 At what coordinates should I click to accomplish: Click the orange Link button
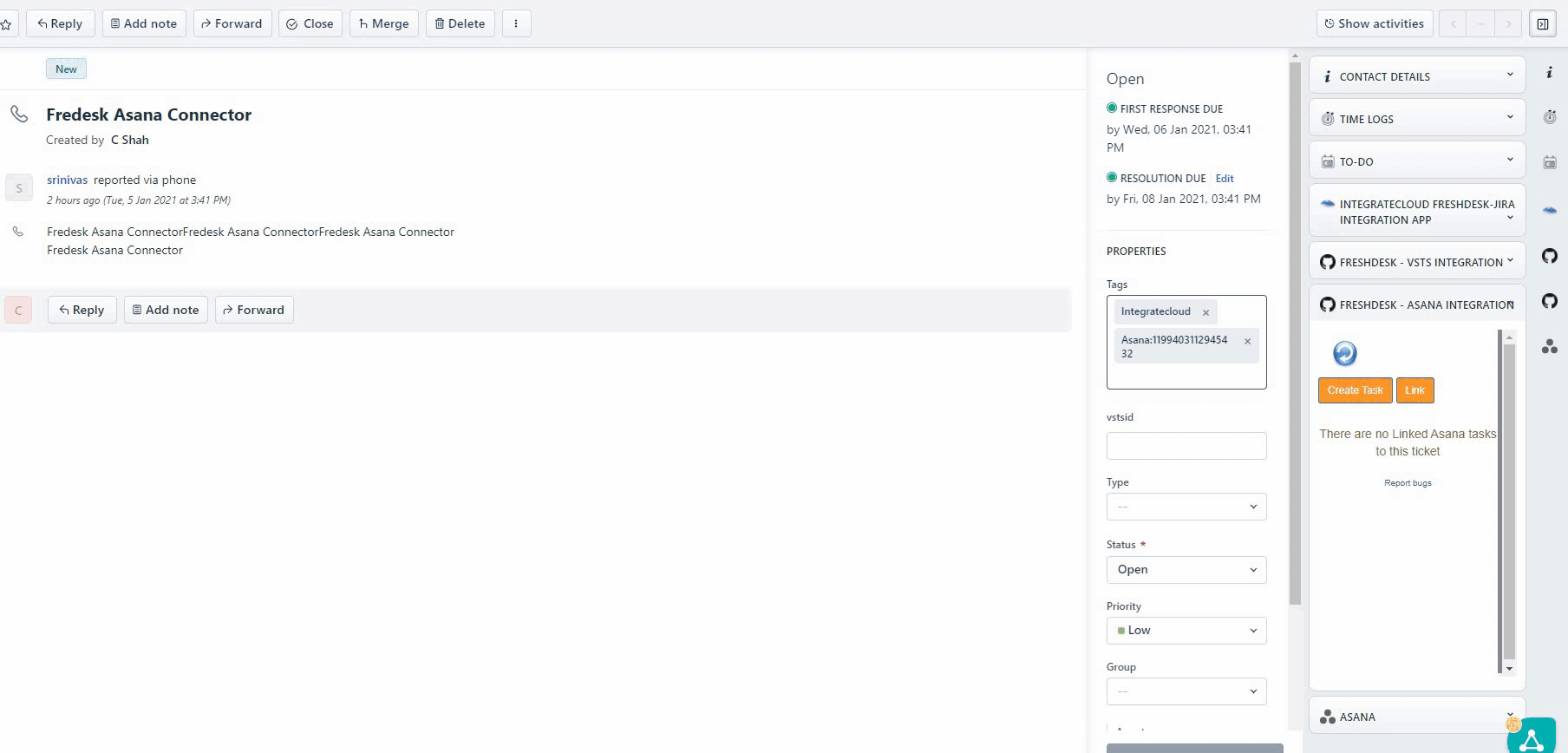coord(1414,390)
